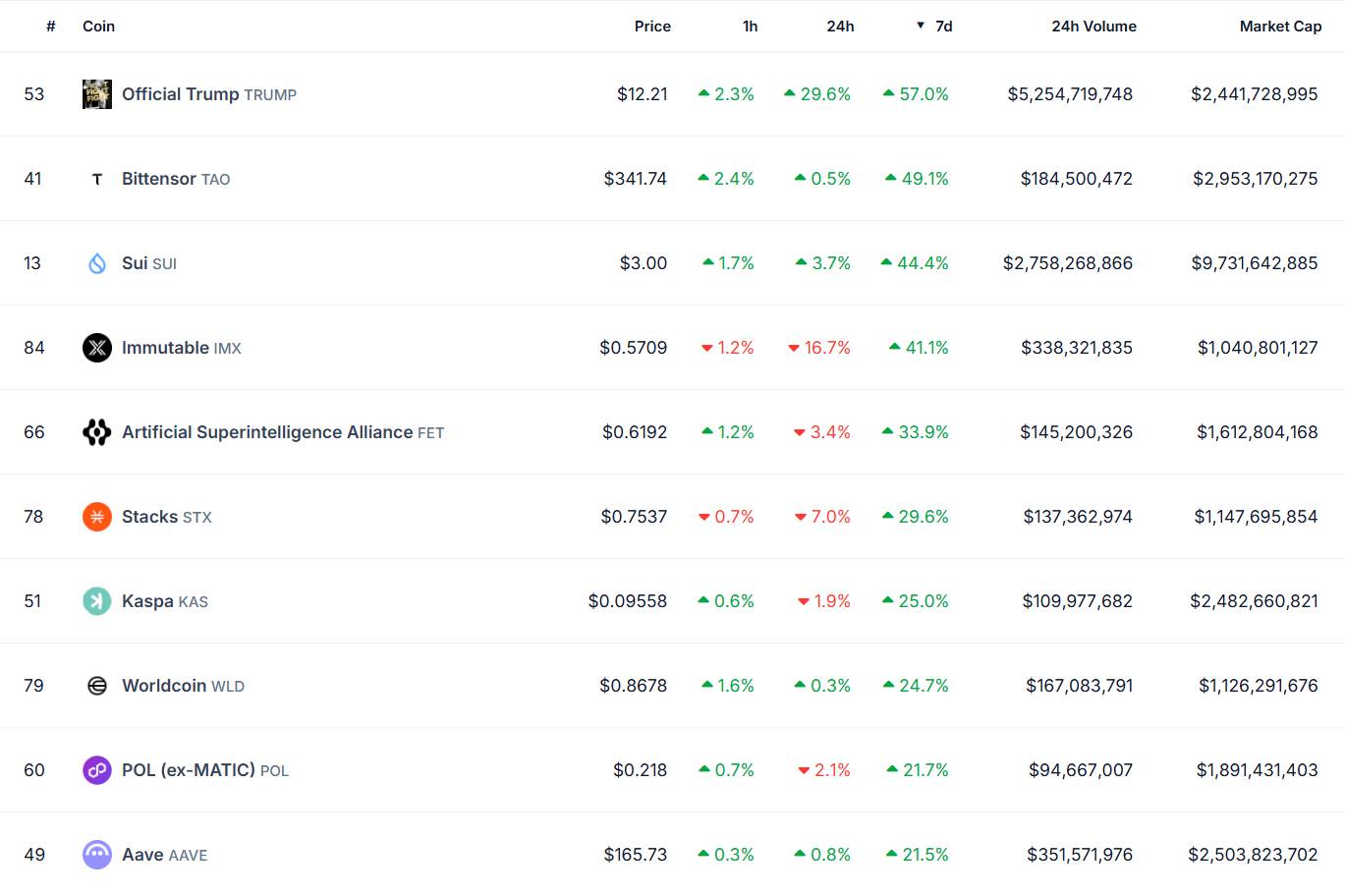The image size is (1345, 896).
Task: Click the $1,040,801,127 Immutable market cap
Action: [x=1258, y=348]
